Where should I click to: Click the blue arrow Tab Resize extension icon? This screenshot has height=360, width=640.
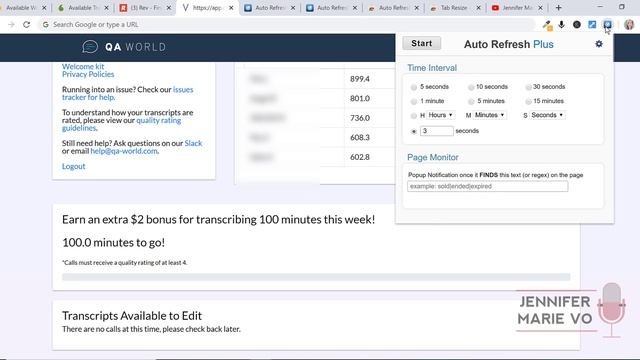pyautogui.click(x=592, y=24)
